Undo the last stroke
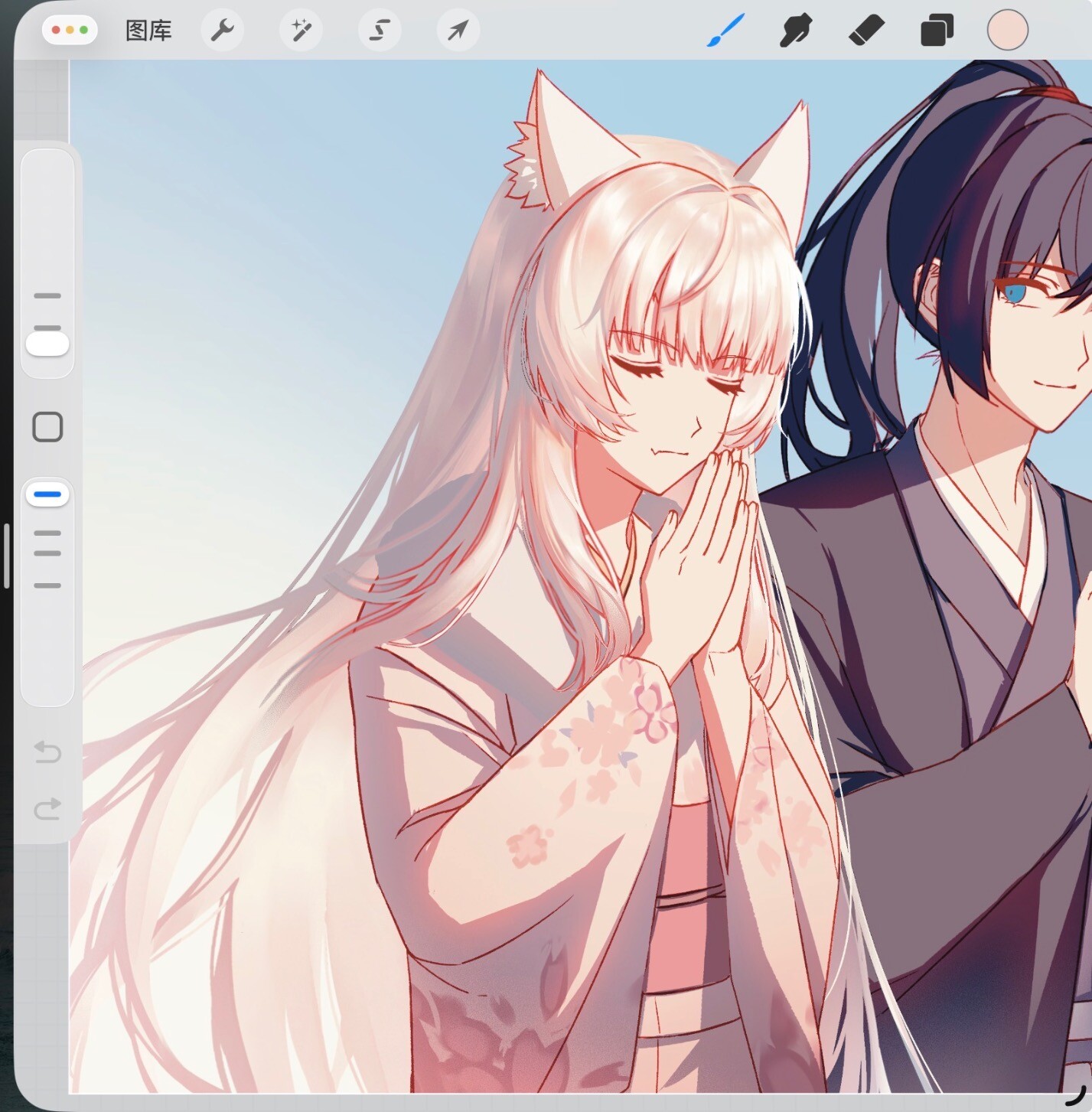 click(47, 752)
